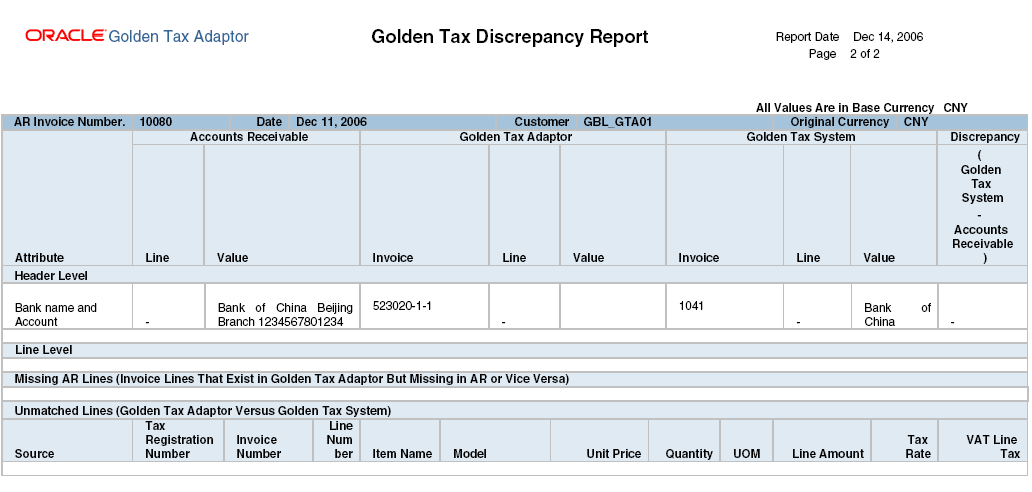The image size is (1032, 492).
Task: Click the Golden Tax System column group header
Action: (801, 137)
